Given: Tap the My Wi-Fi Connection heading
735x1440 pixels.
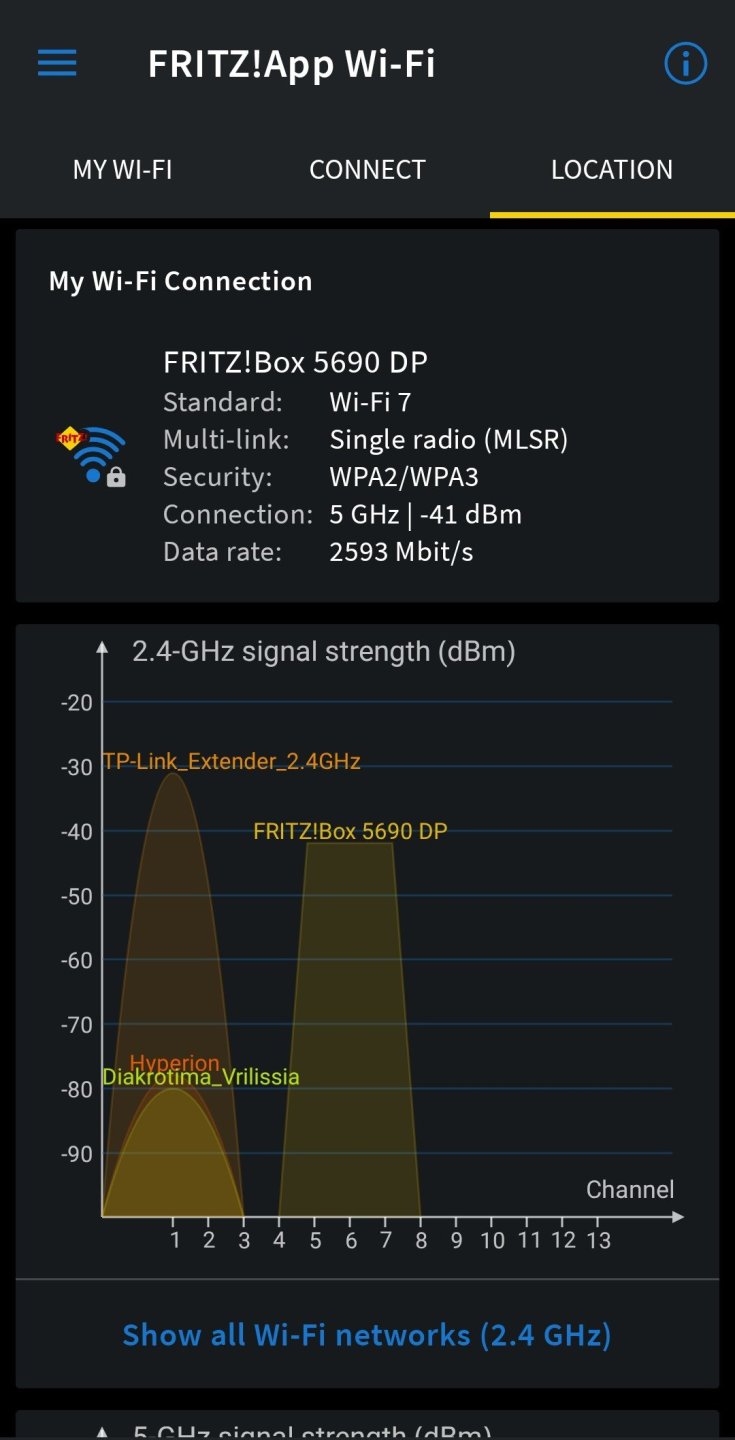Looking at the screenshot, I should click(180, 282).
